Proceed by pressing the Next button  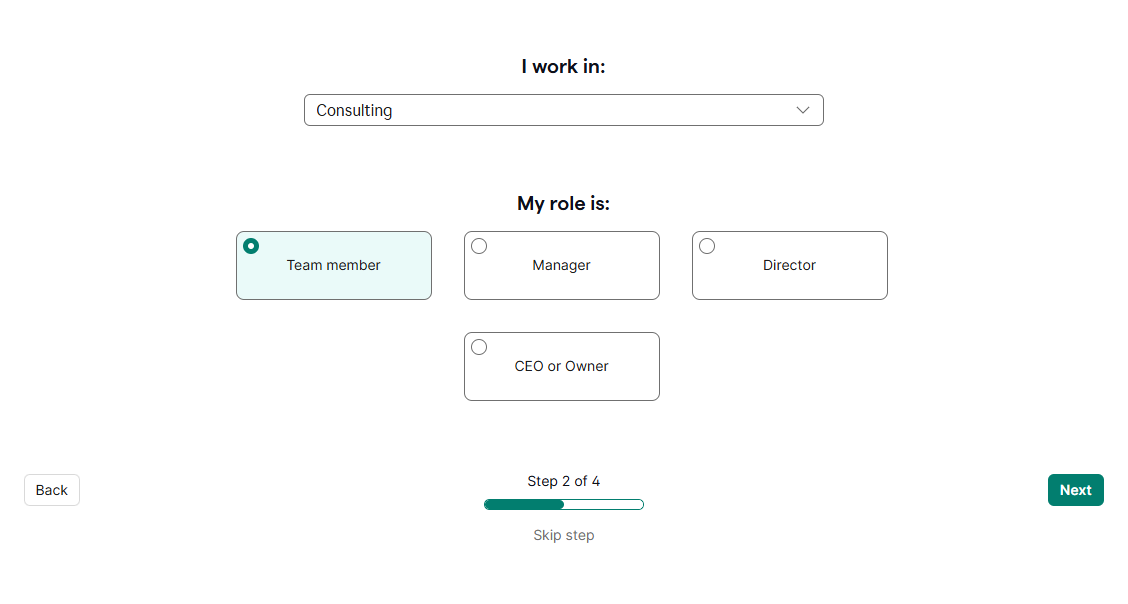coord(1075,490)
